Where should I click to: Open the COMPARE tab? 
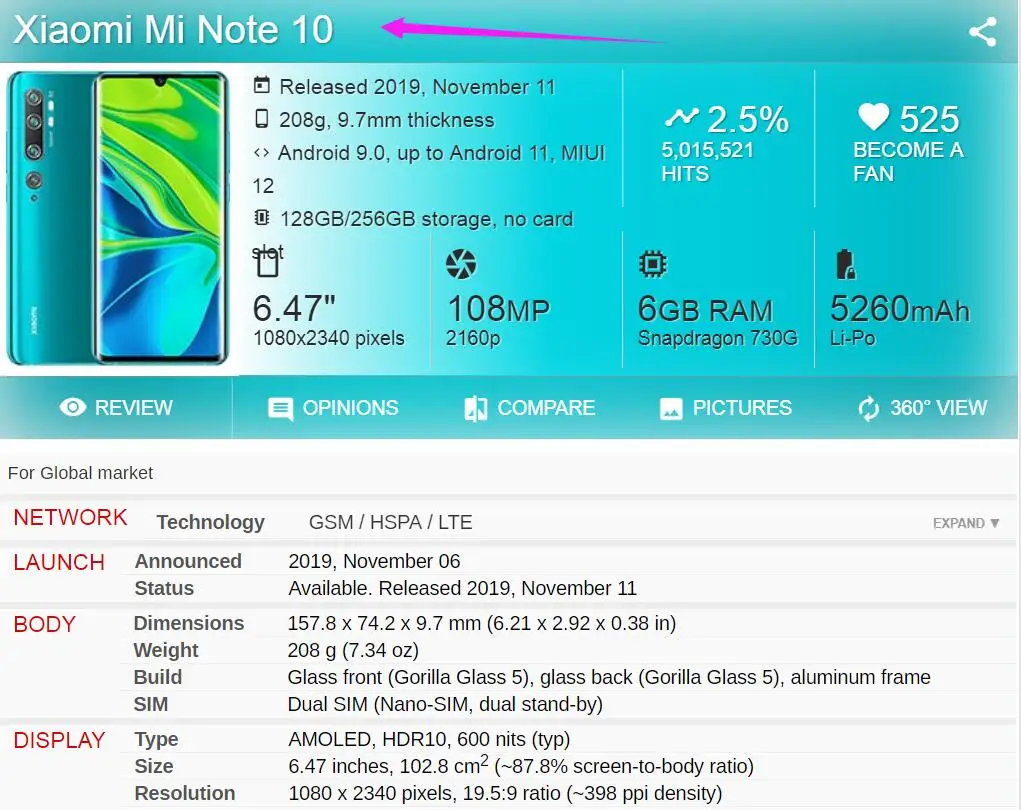(529, 408)
